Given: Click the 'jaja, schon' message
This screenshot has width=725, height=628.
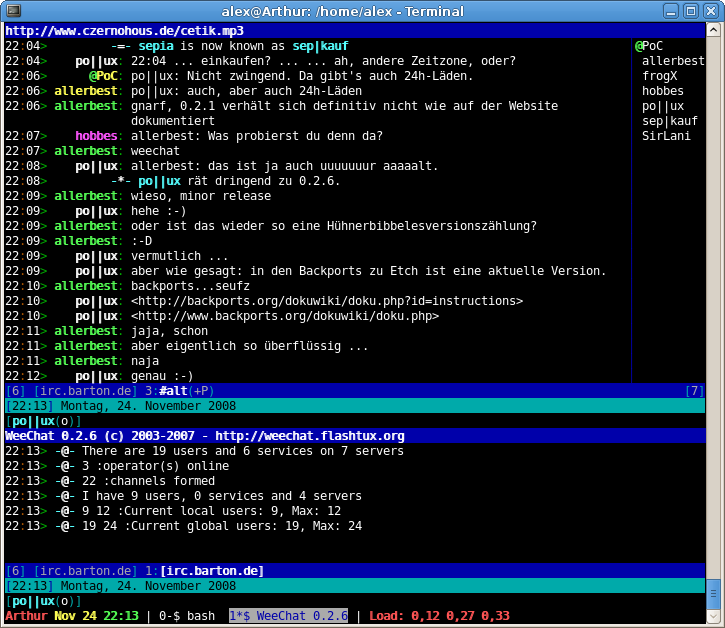Looking at the screenshot, I should [170, 331].
